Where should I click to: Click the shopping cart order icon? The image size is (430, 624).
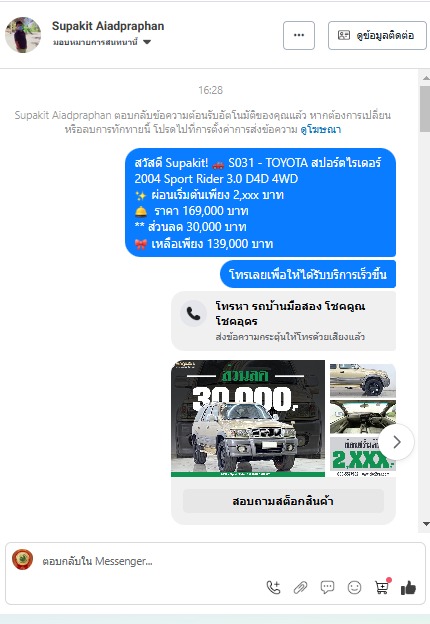382,587
